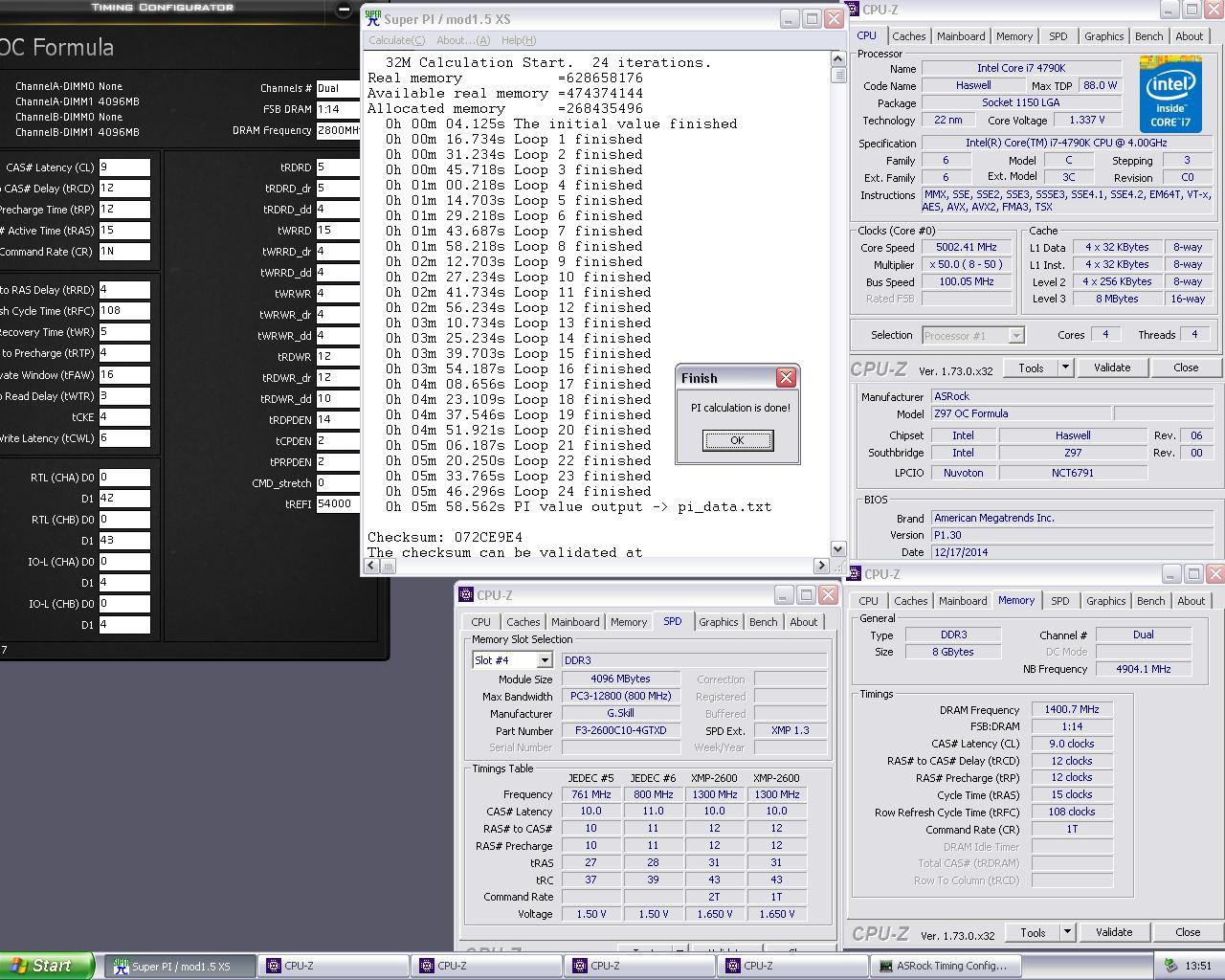Viewport: 1225px width, 980px height.
Task: Select Super PI / mod1.5 XS taskbar button
Action: [177, 966]
